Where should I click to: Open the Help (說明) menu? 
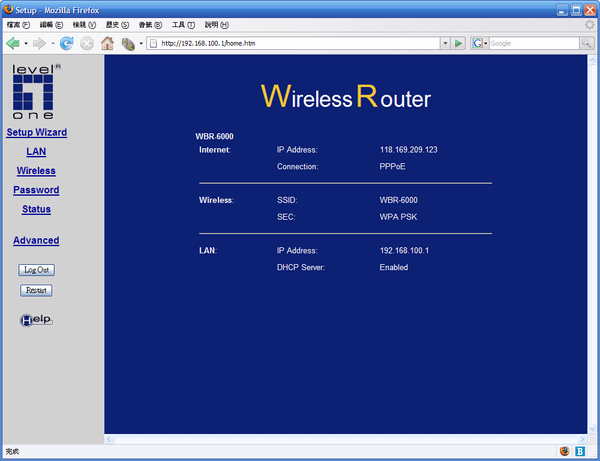(x=216, y=25)
